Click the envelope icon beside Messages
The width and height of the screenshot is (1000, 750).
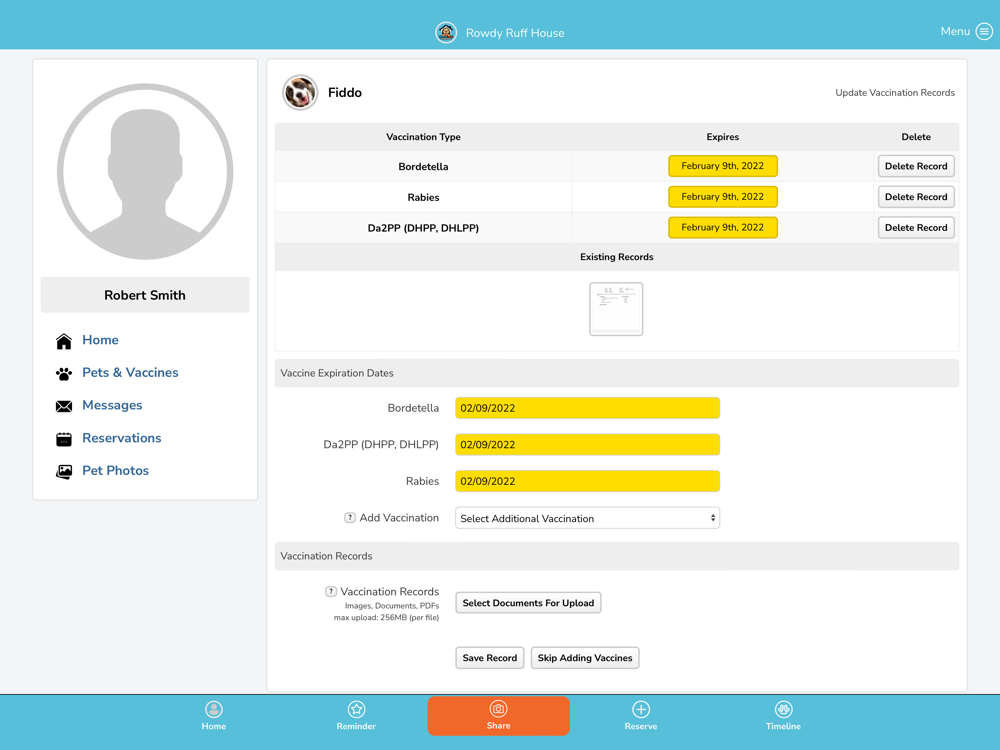pos(64,406)
